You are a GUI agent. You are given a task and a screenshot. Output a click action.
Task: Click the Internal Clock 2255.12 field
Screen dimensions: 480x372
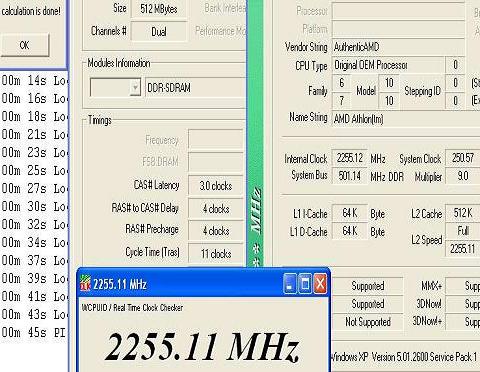point(350,158)
